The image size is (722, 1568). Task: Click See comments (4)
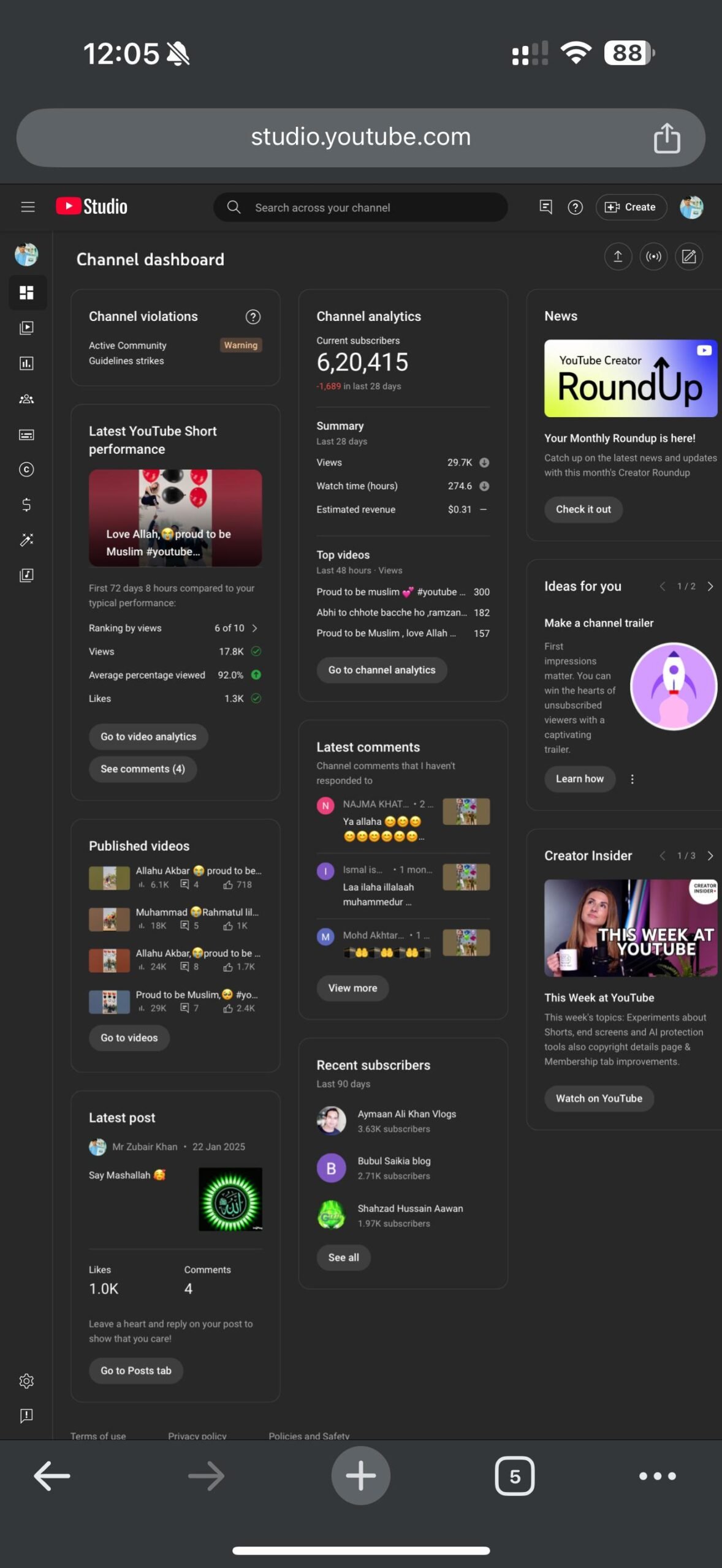point(143,769)
